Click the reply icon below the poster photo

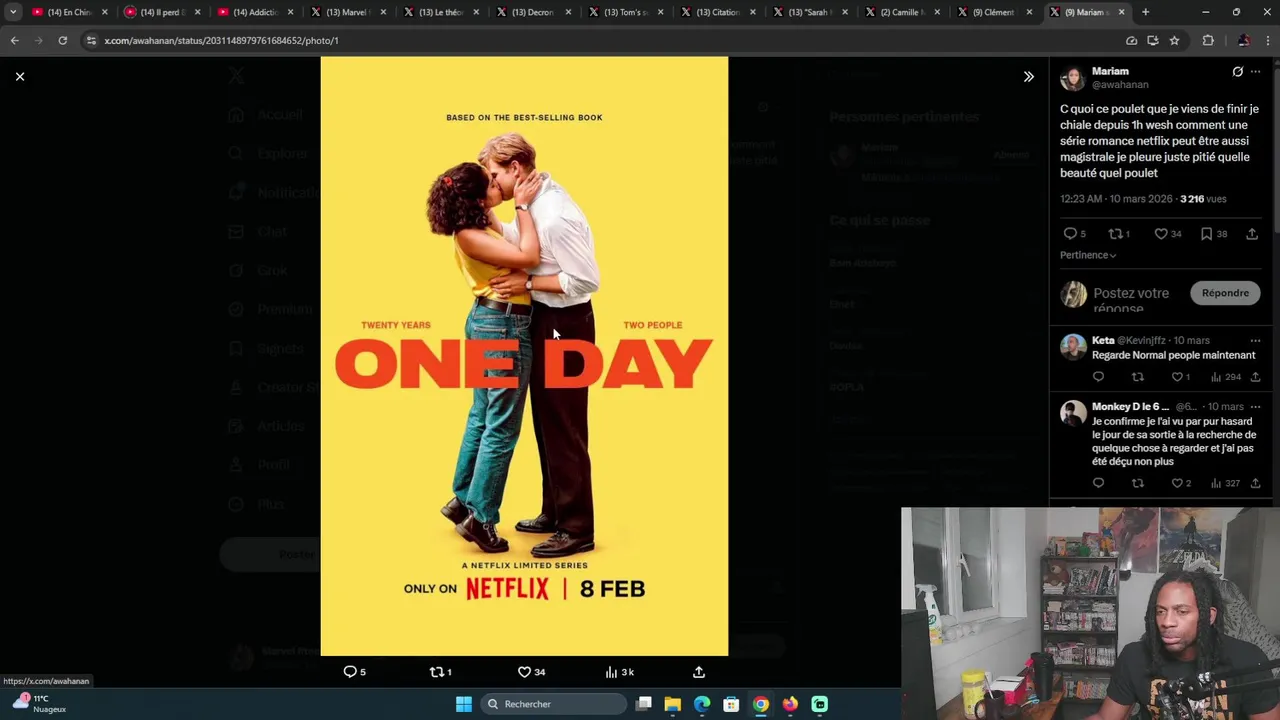pyautogui.click(x=350, y=672)
